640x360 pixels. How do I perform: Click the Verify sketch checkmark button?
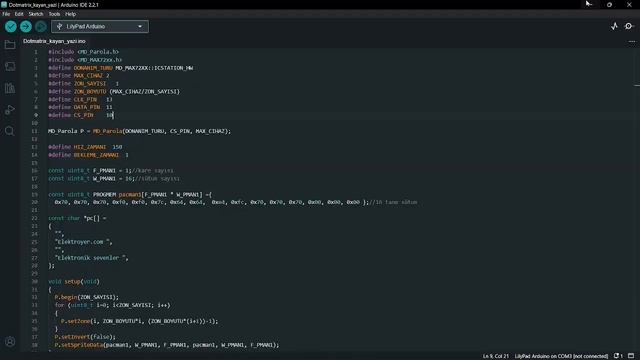pyautogui.click(x=11, y=27)
